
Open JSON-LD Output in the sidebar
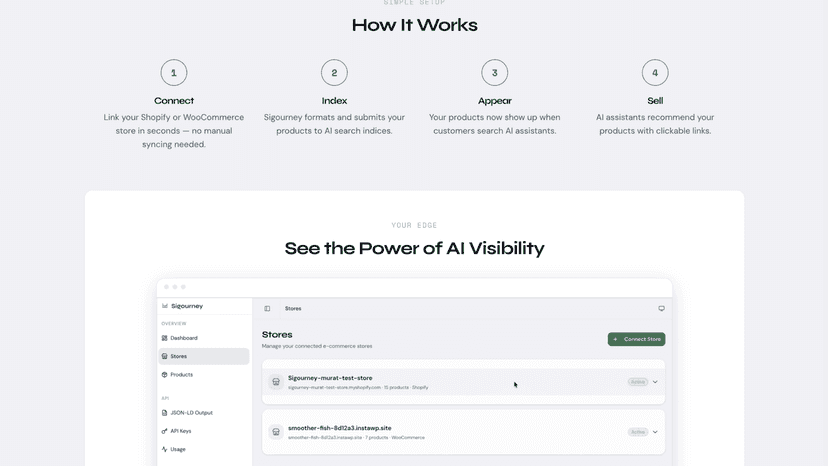point(204,413)
